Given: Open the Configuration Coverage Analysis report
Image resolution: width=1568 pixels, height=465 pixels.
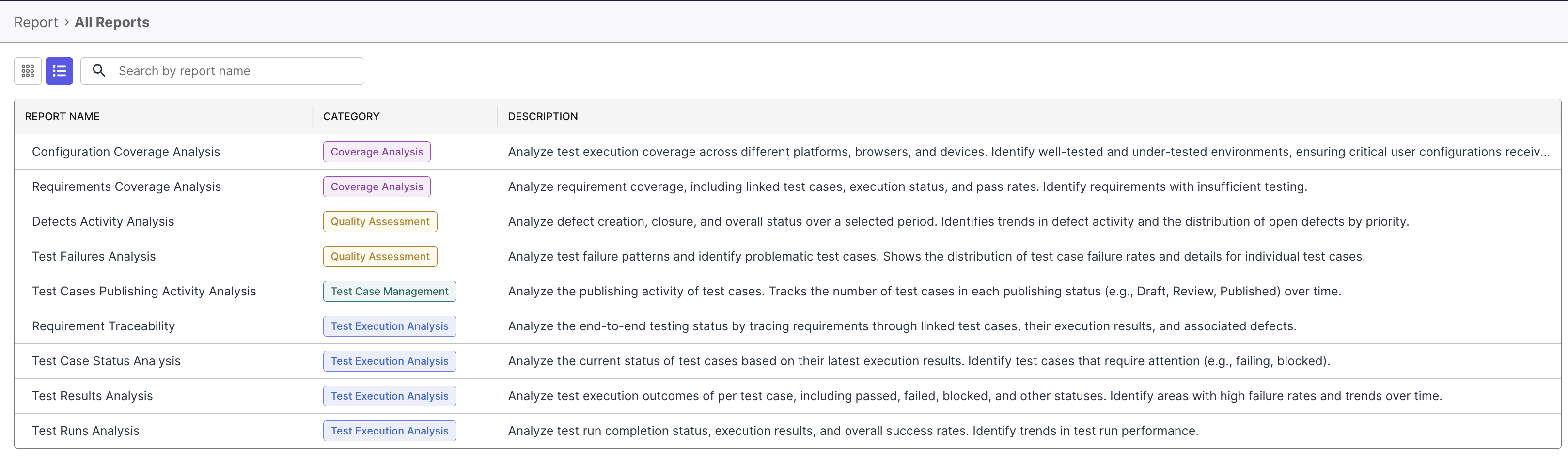Looking at the screenshot, I should [125, 152].
